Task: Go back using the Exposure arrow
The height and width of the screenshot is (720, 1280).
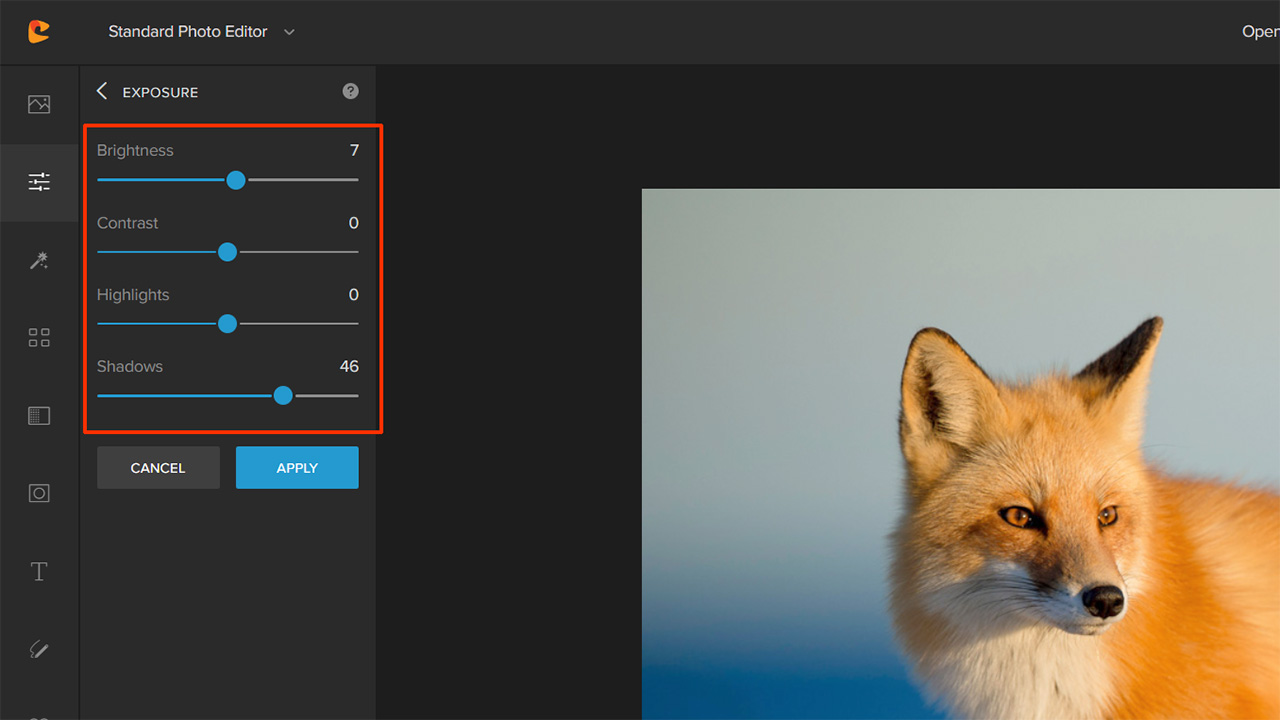Action: (102, 91)
